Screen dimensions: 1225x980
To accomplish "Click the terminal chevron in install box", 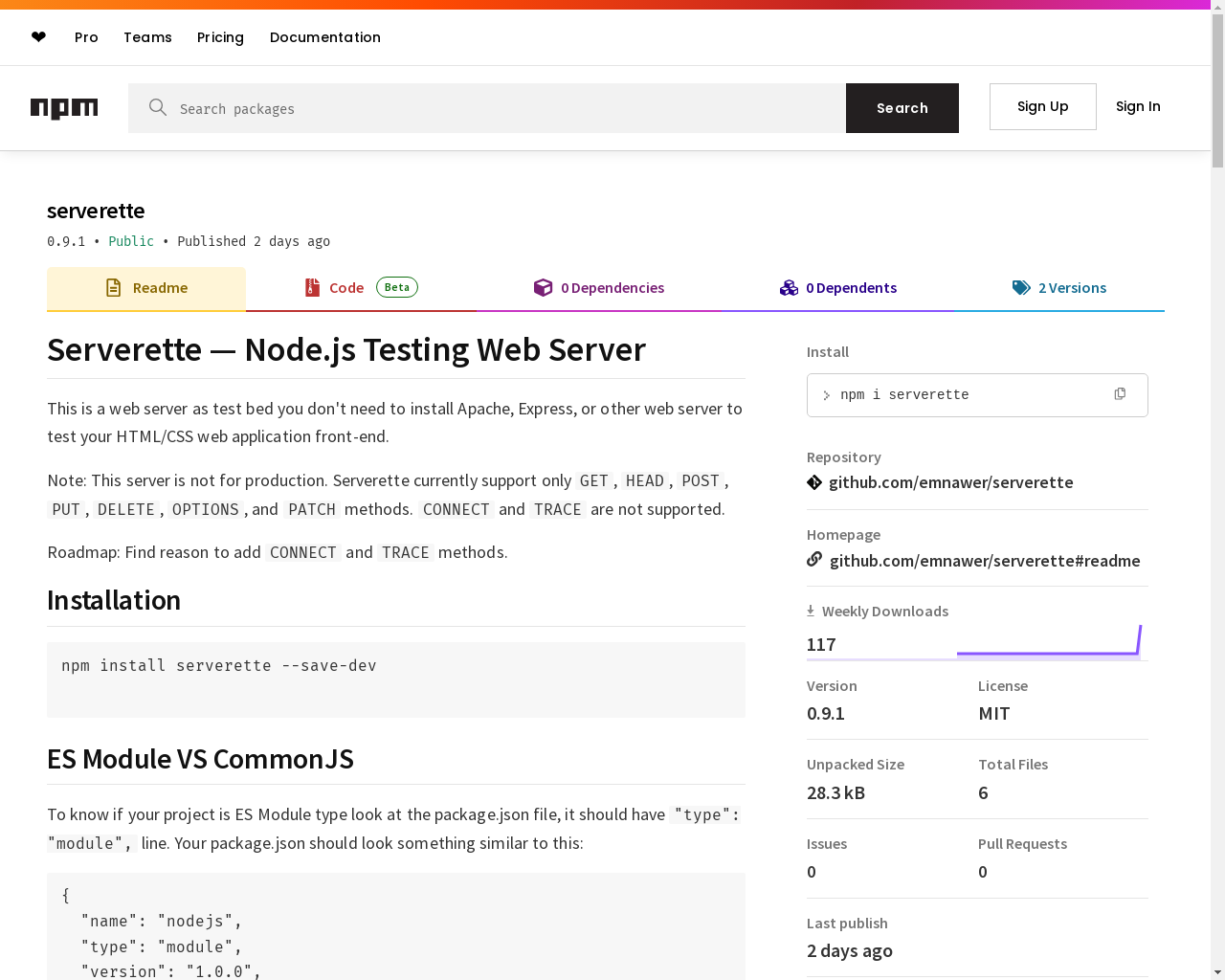I will tap(826, 395).
